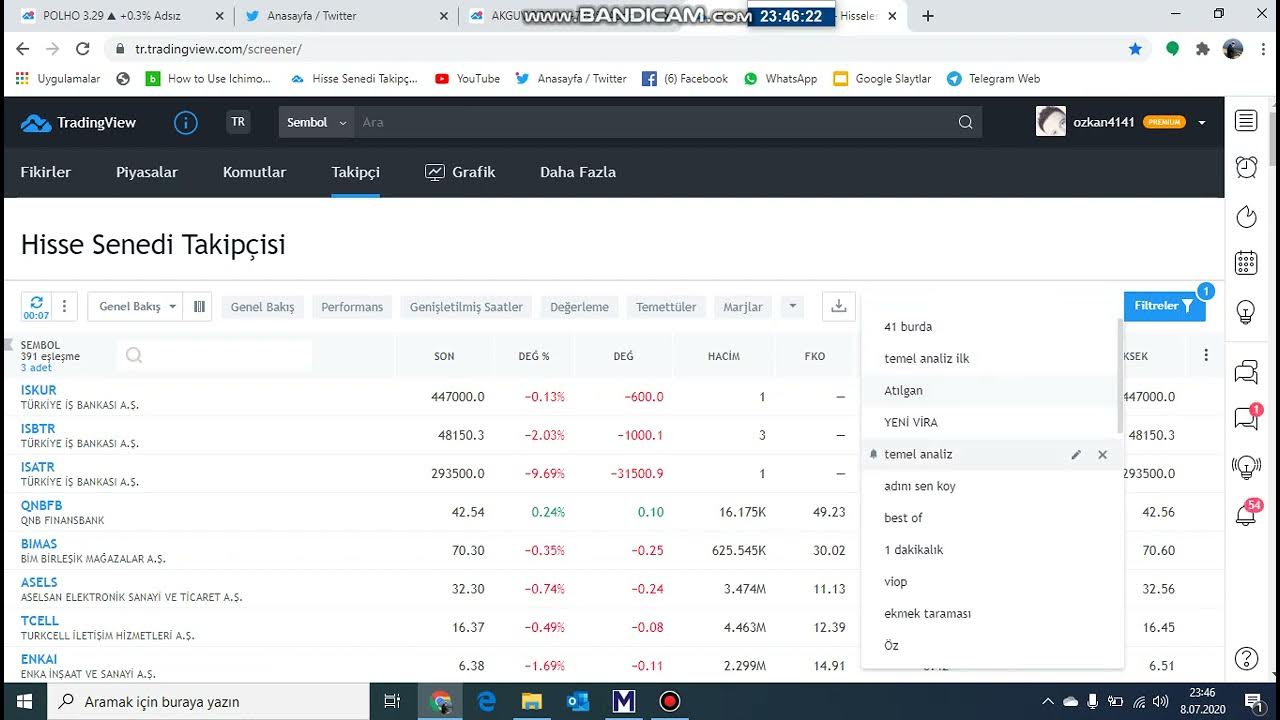The image size is (1280, 720).
Task: Select the 'Atılgan' saved filter
Action: click(990, 390)
